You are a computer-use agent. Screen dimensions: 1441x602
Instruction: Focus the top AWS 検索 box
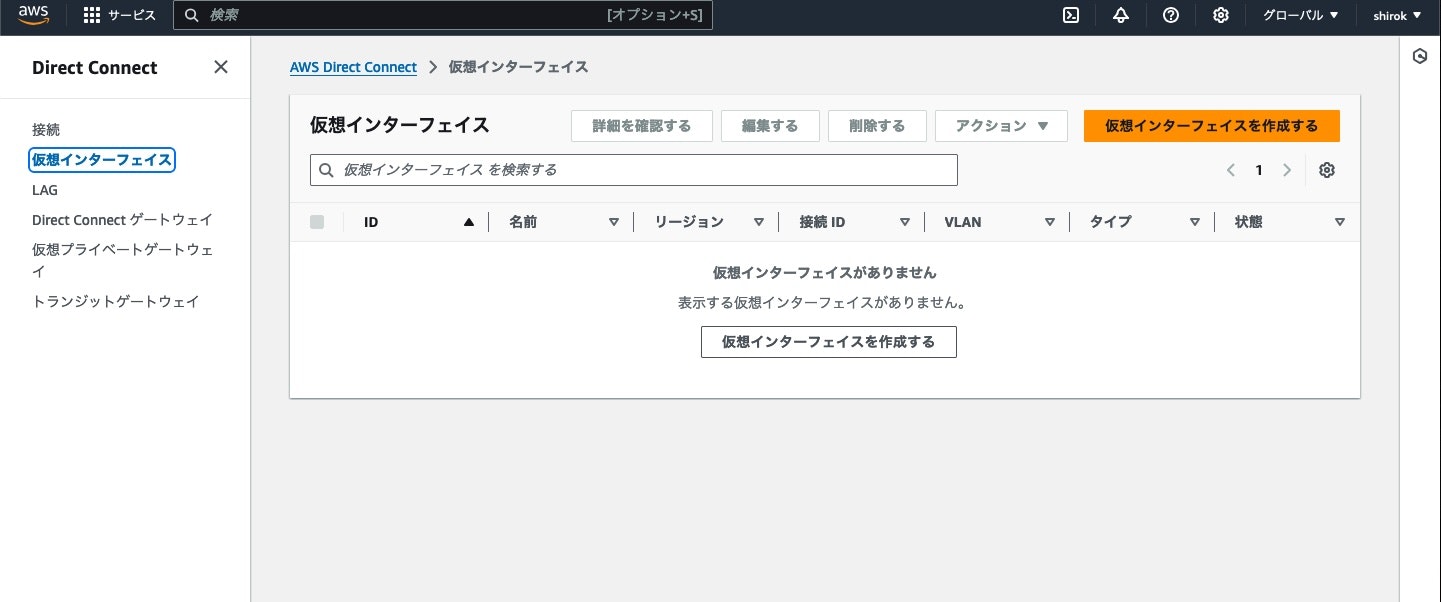coord(443,15)
